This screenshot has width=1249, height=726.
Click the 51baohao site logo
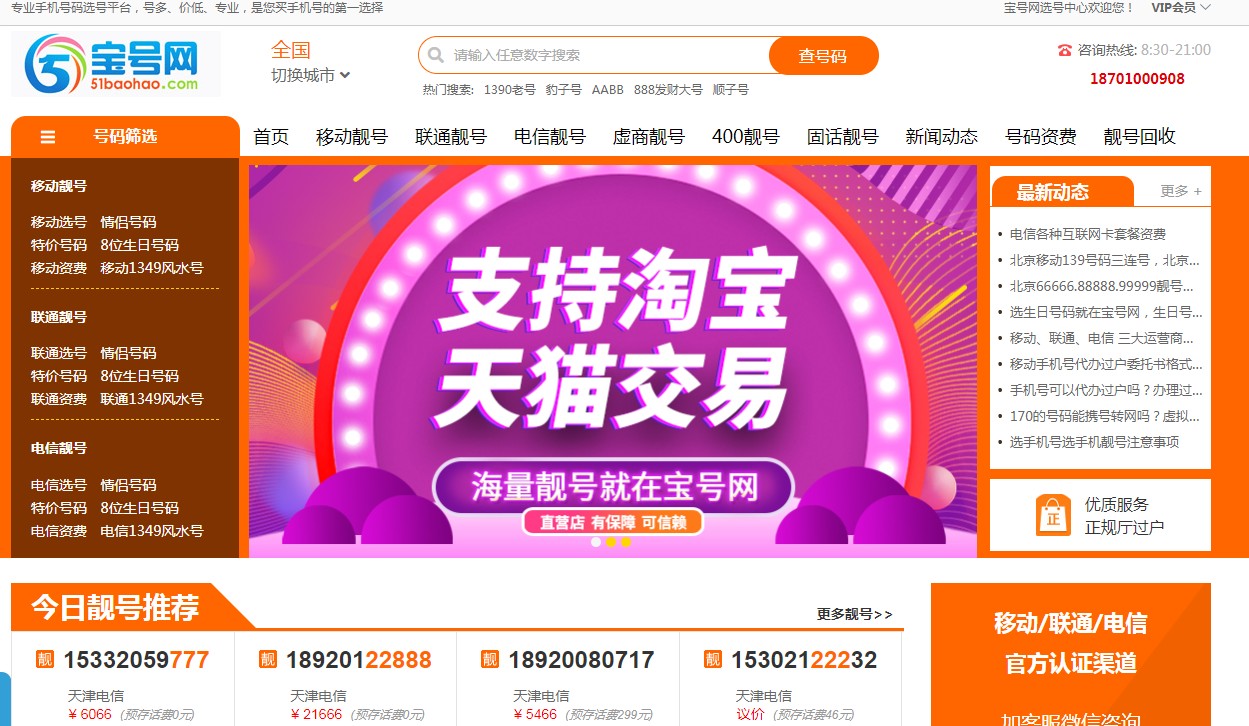point(115,64)
